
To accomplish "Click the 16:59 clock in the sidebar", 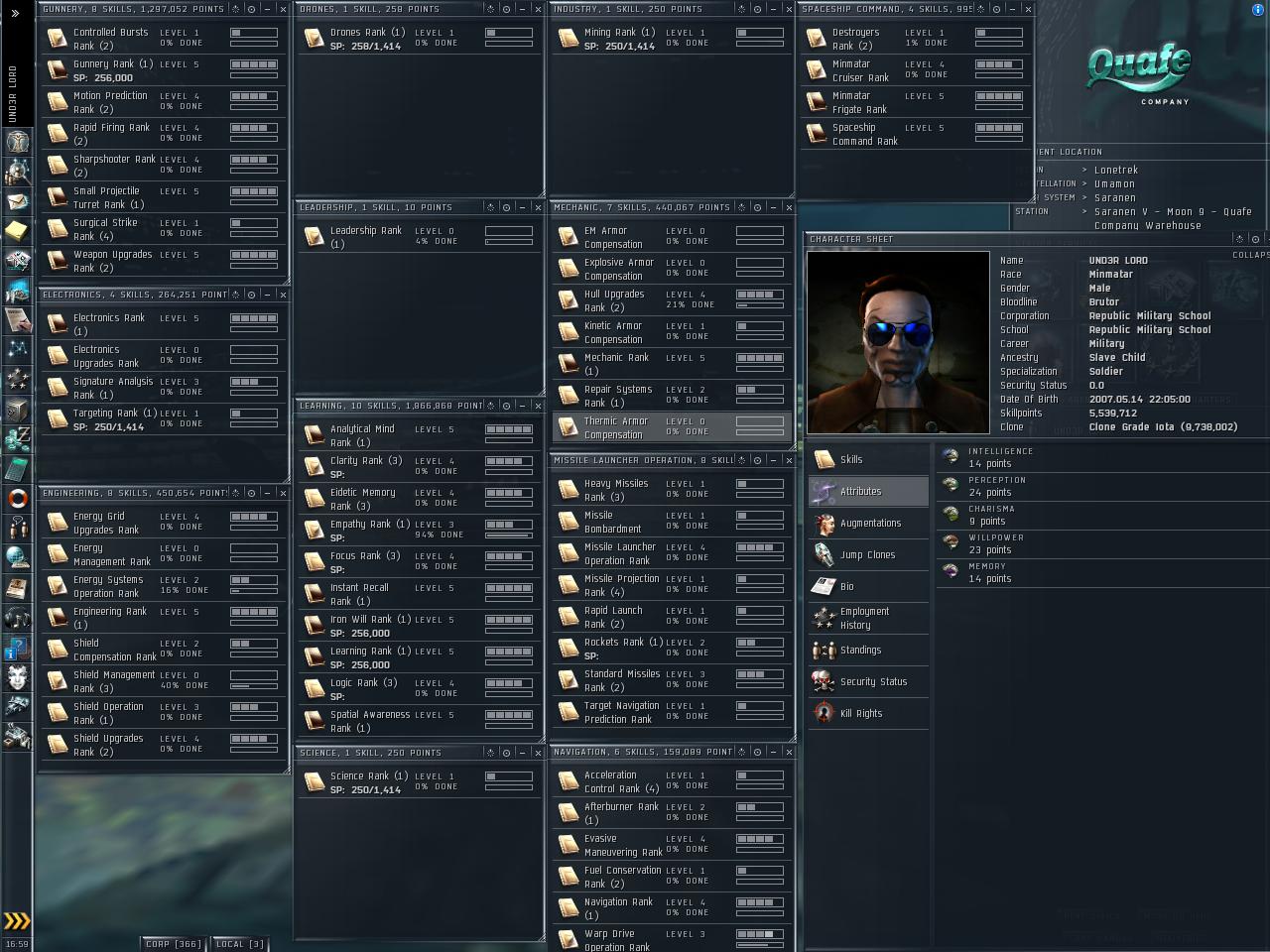I will tap(17, 944).
